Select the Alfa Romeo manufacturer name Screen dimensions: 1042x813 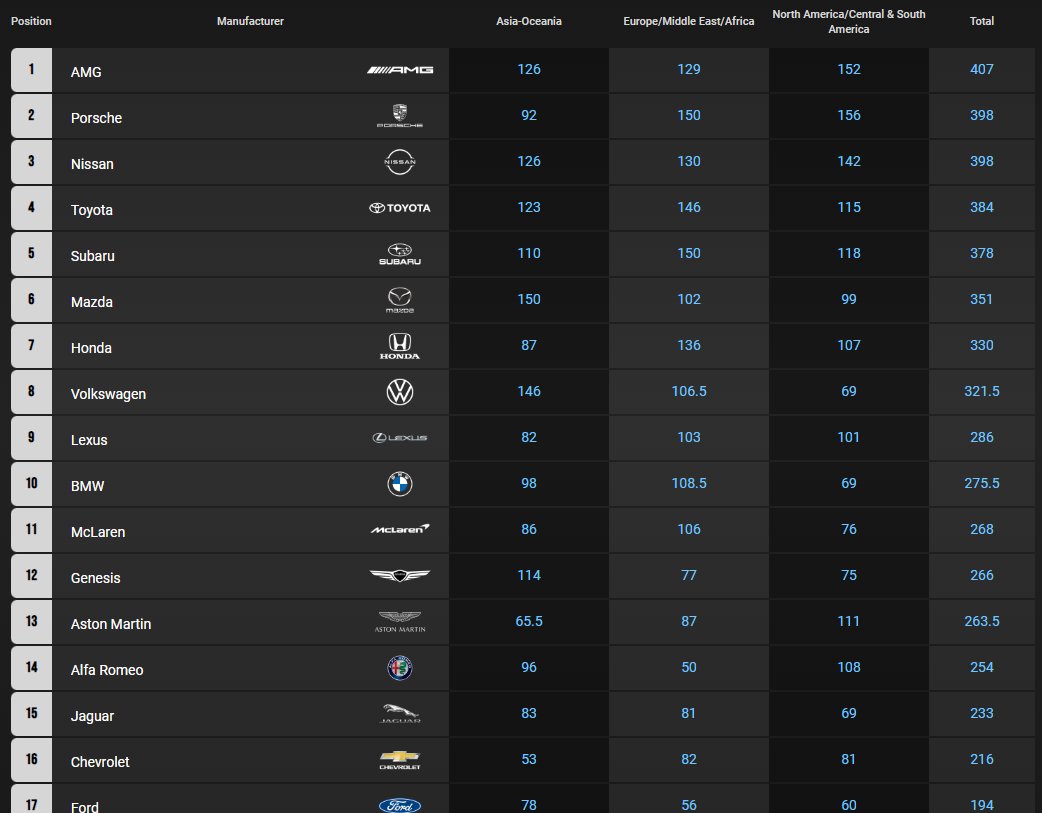[x=107, y=669]
